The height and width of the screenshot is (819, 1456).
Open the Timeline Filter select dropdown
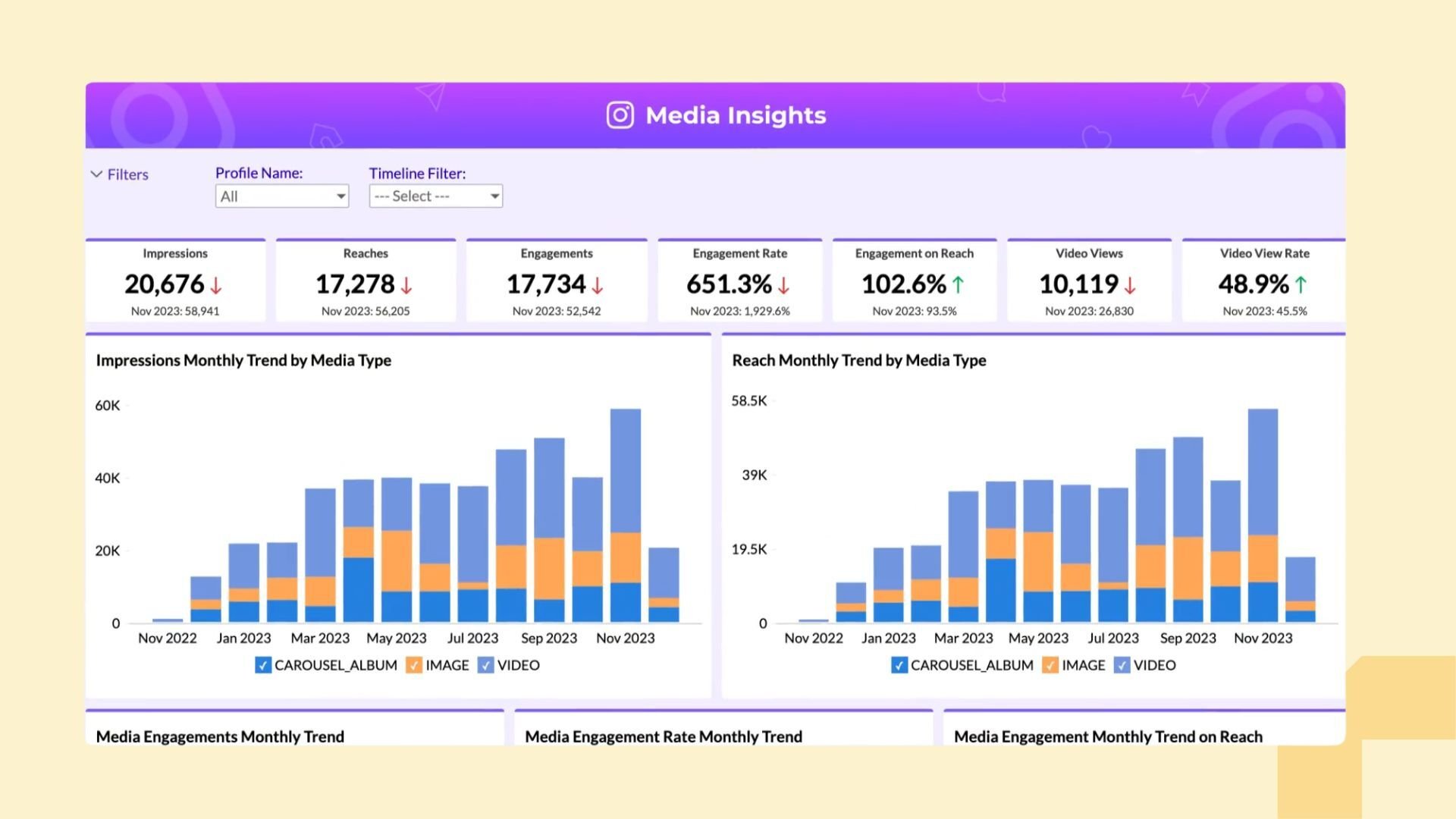pyautogui.click(x=435, y=196)
